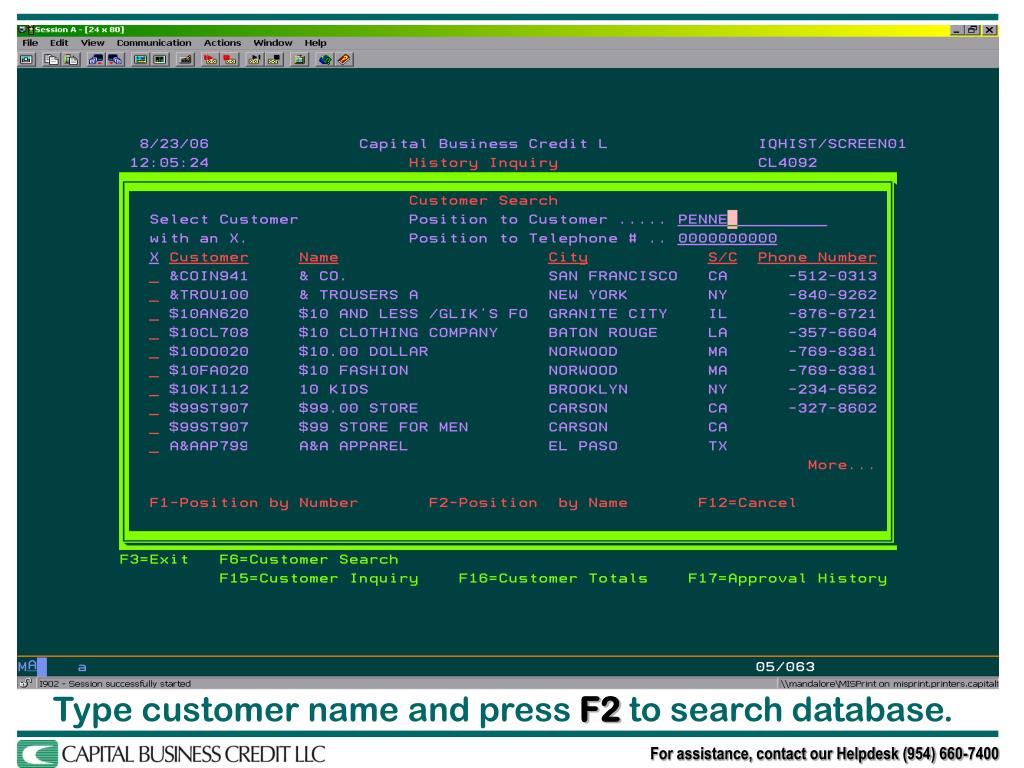Click the Session A title bar system icon
This screenshot has width=1024, height=768.
point(26,29)
